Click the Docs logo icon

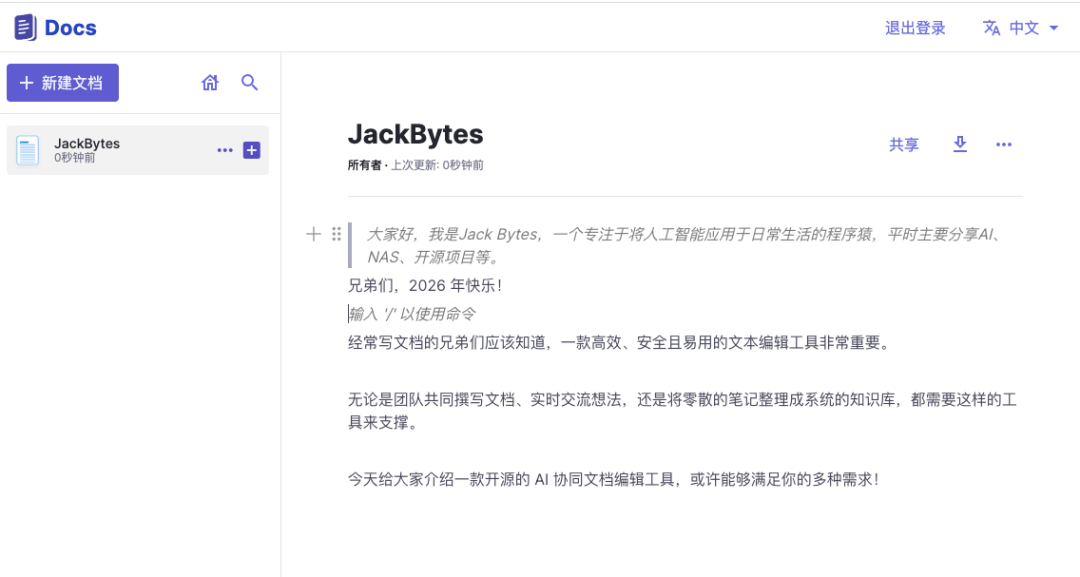[25, 28]
